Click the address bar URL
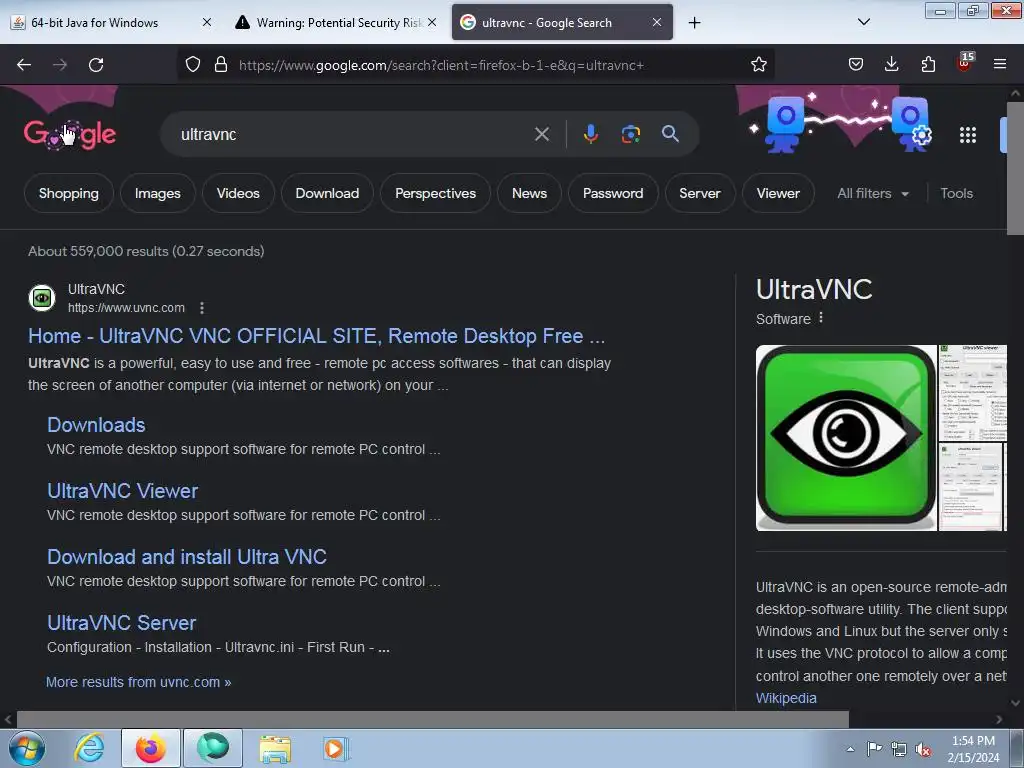 coord(441,65)
